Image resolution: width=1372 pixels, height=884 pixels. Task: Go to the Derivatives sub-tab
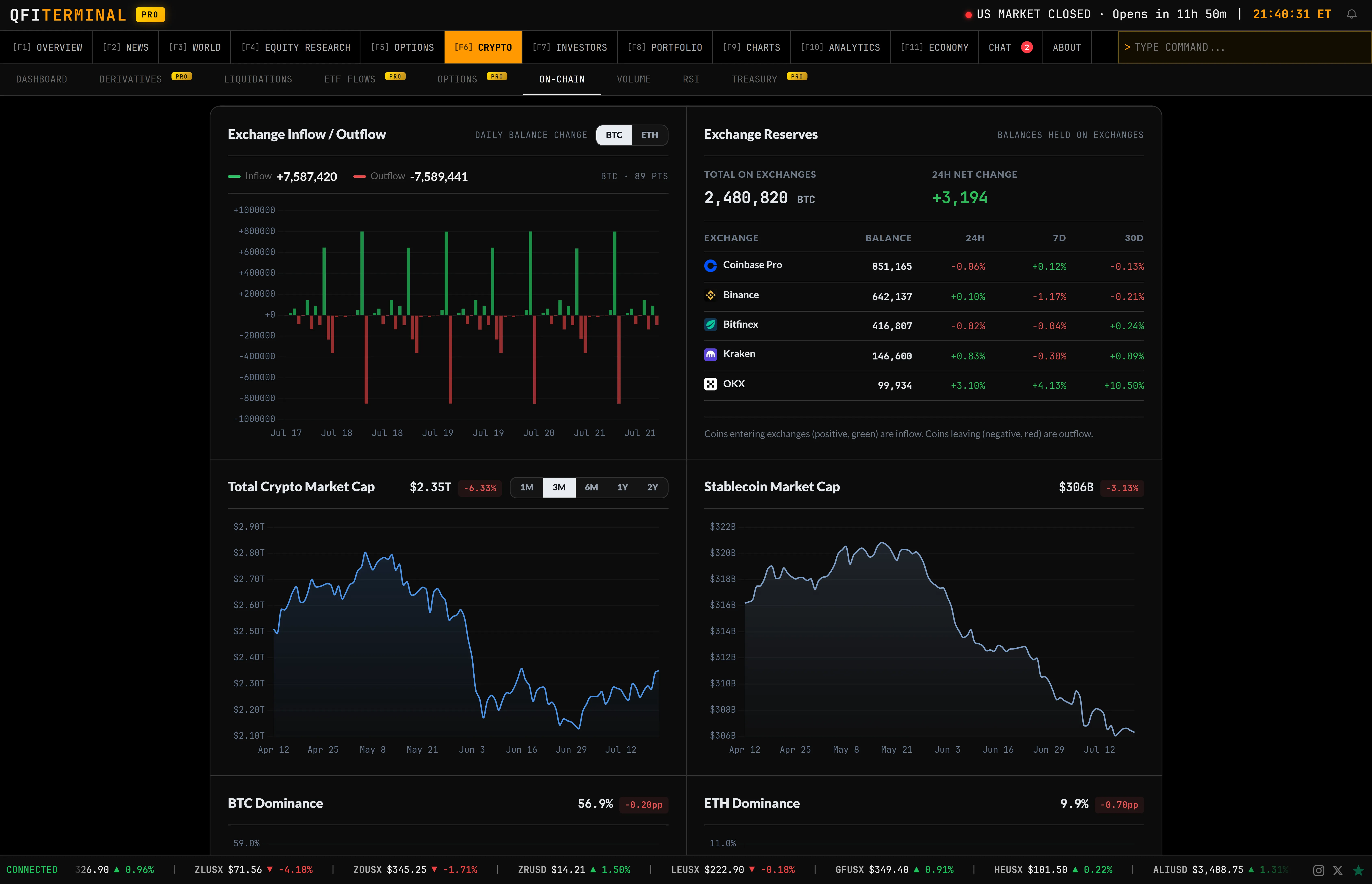[x=145, y=79]
